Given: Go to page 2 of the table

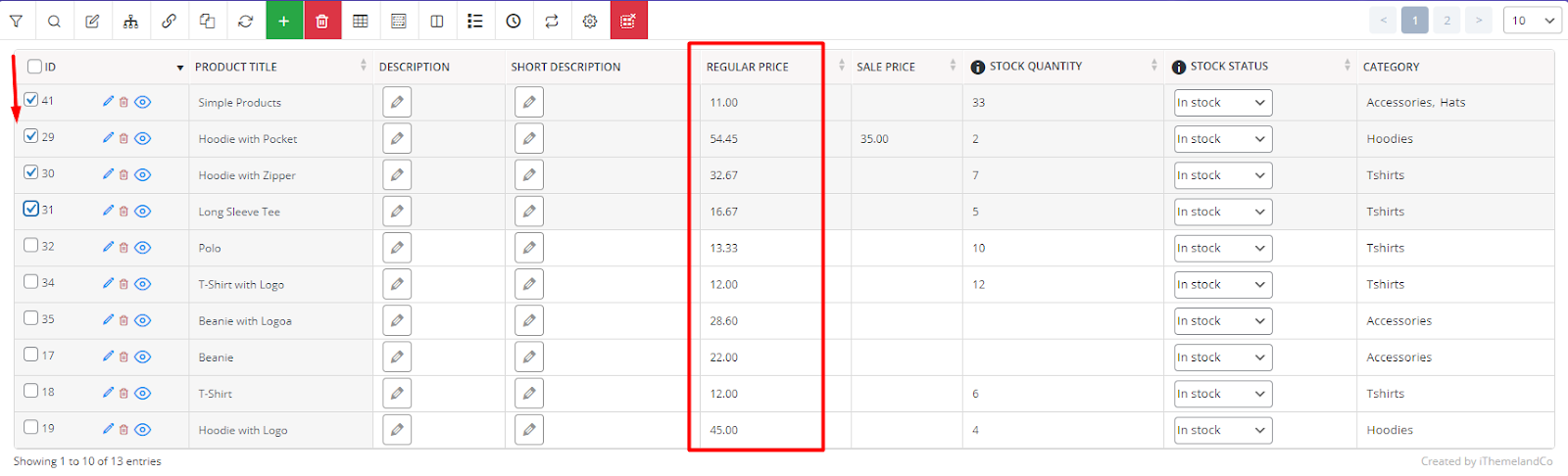Looking at the screenshot, I should pos(1446,21).
